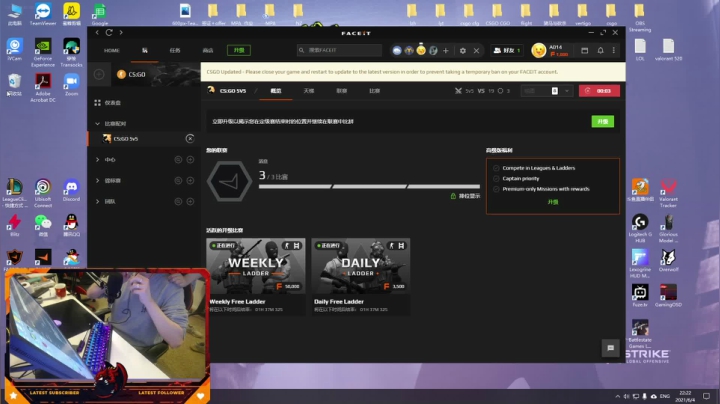Image resolution: width=720 pixels, height=404 pixels.
Task: Open the Daily Free Ladder card
Action: (x=360, y=276)
